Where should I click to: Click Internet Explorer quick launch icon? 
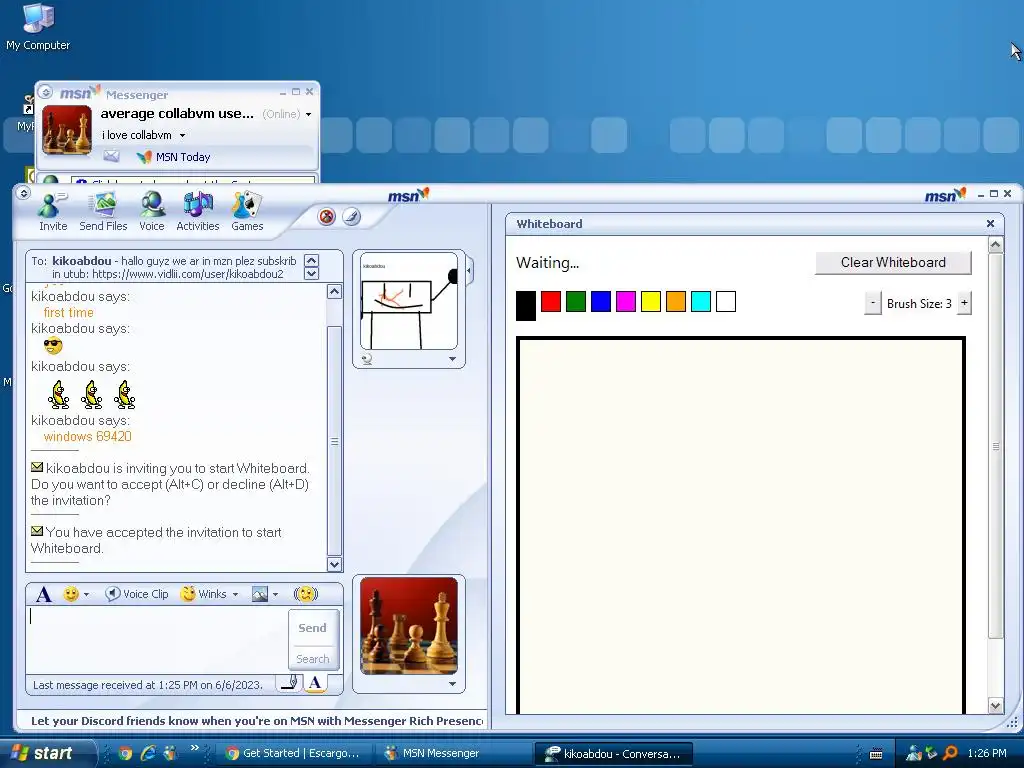click(x=148, y=753)
